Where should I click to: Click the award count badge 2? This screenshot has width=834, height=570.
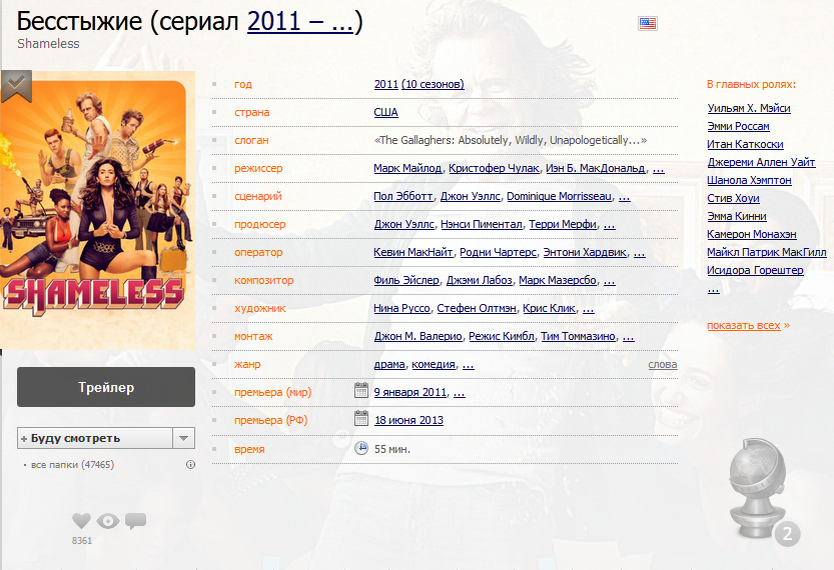[787, 533]
